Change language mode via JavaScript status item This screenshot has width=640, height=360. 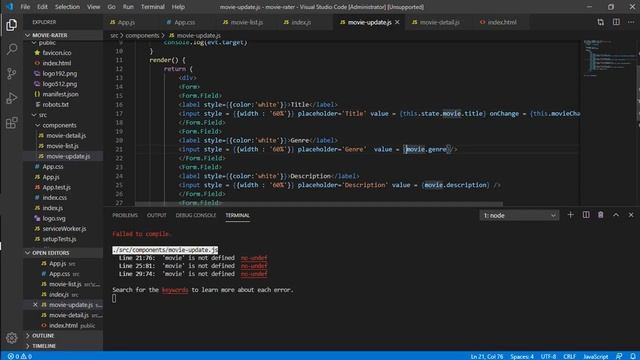(596, 356)
